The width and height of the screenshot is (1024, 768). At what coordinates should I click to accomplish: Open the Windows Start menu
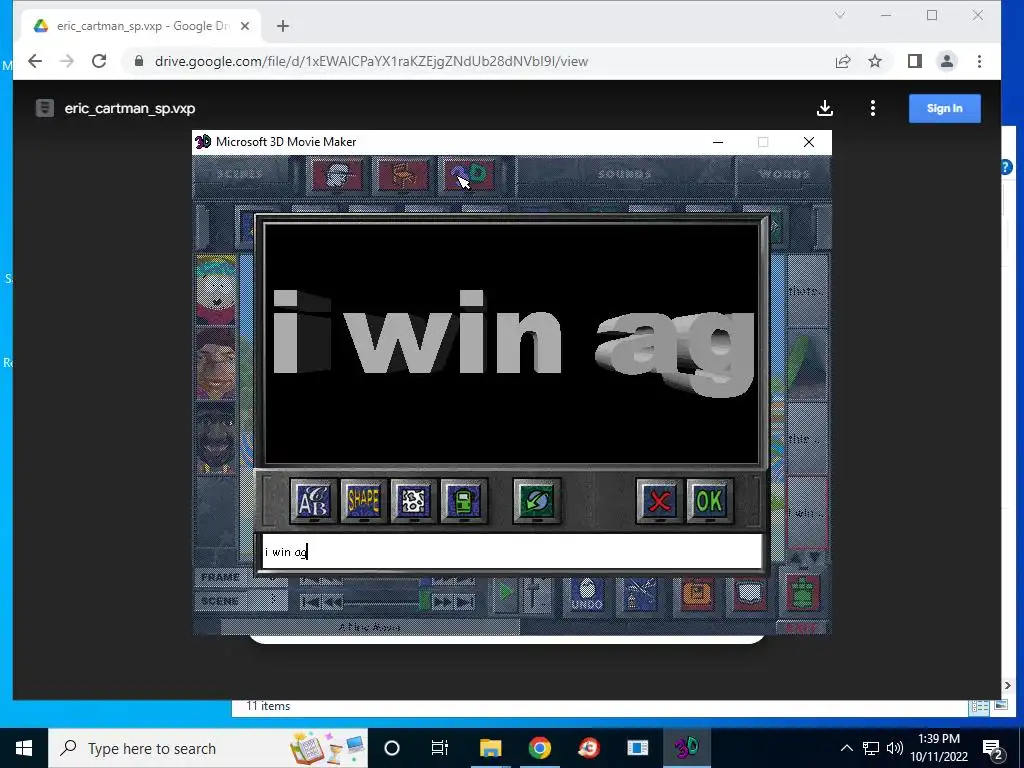pos(24,748)
